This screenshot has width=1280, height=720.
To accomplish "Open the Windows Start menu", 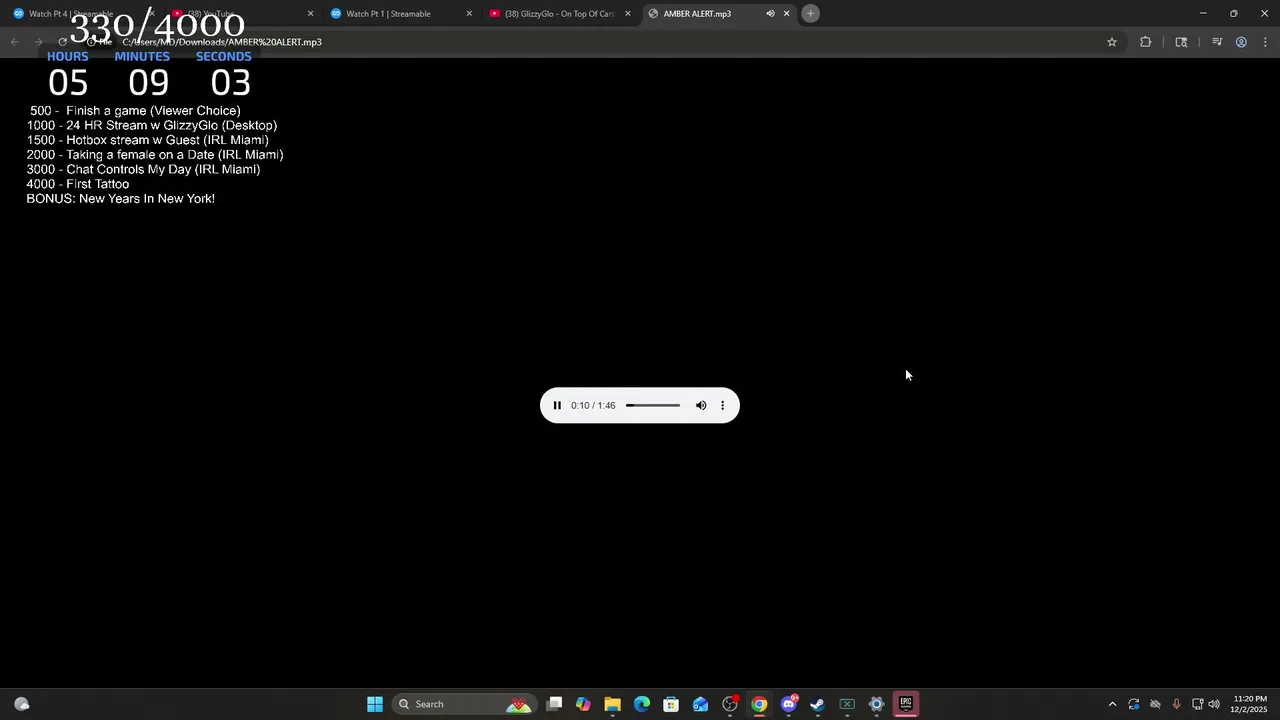I will (375, 704).
